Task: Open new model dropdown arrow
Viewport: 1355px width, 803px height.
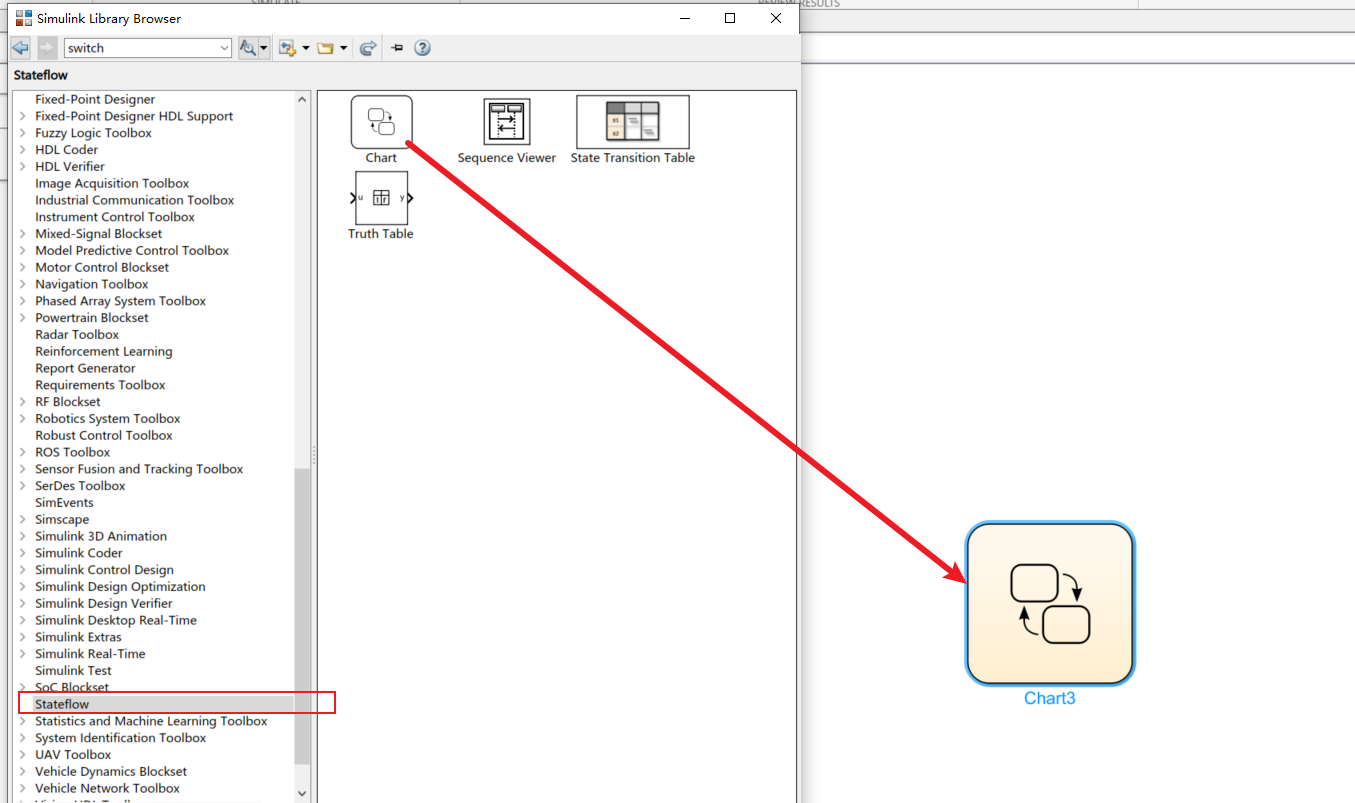Action: [305, 48]
